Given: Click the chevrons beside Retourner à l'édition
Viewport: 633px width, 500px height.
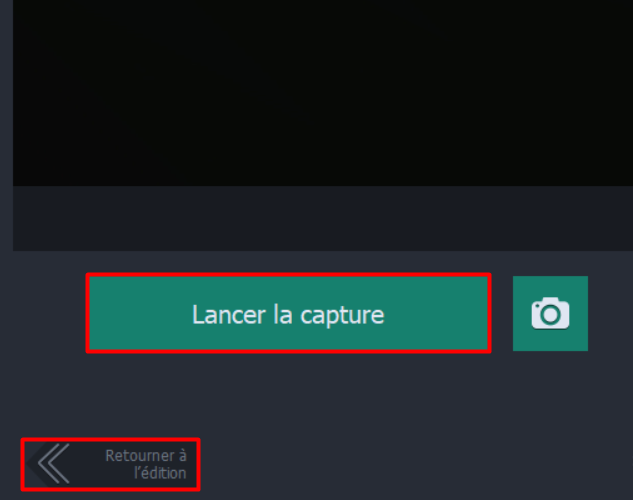Looking at the screenshot, I should [54, 463].
